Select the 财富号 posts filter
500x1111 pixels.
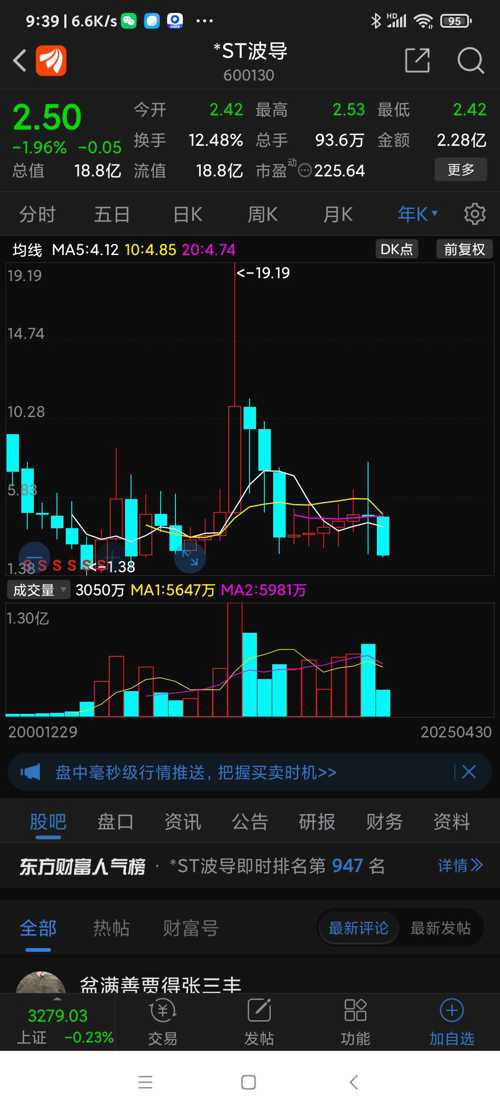point(191,927)
